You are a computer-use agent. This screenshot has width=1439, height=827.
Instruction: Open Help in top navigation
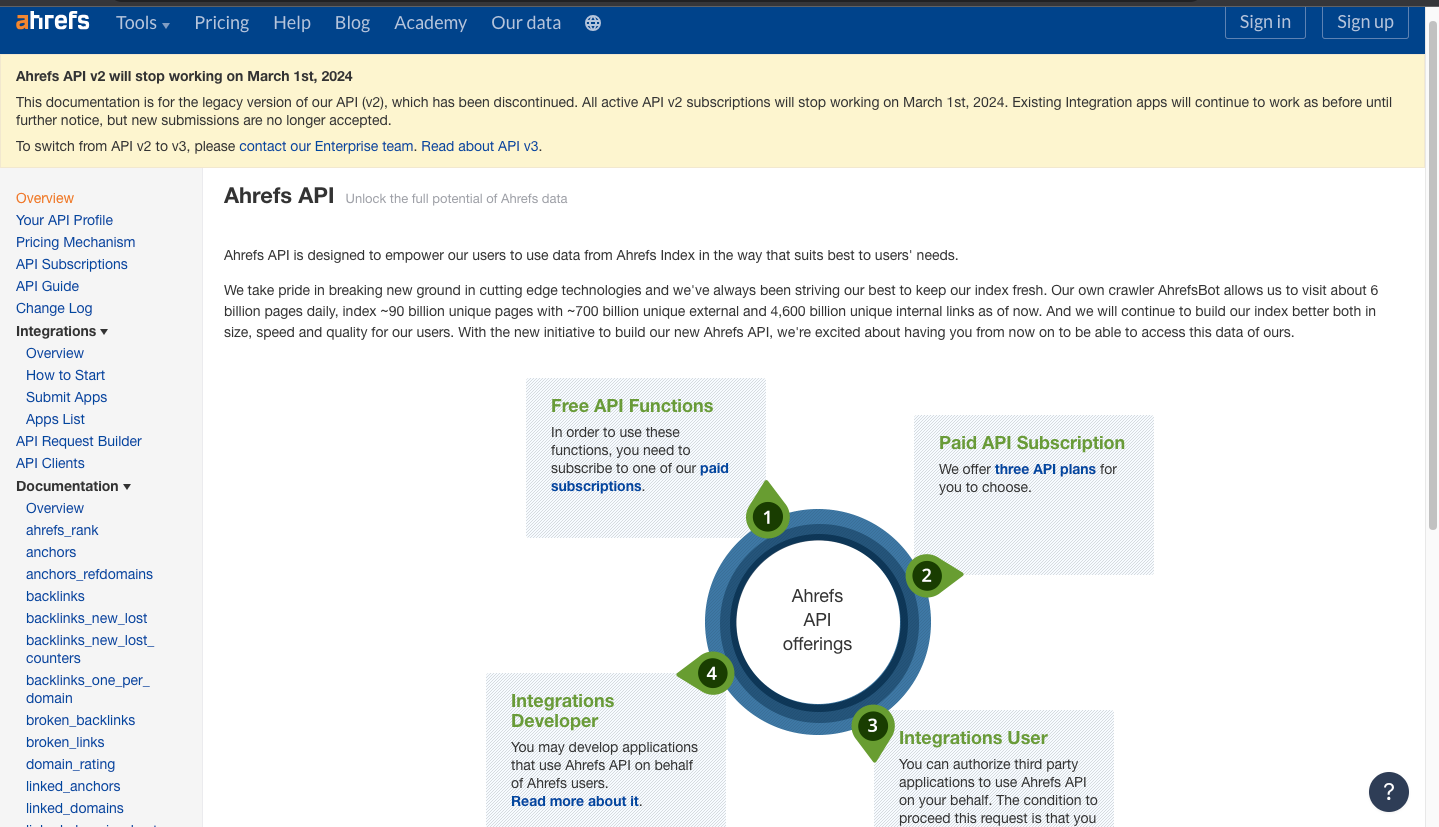[x=292, y=23]
